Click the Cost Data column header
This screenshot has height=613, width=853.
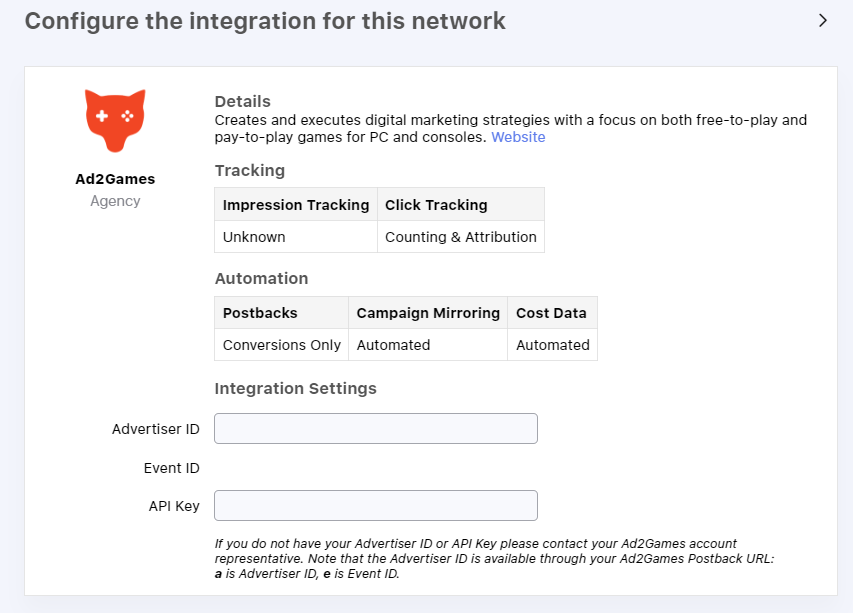click(x=552, y=313)
